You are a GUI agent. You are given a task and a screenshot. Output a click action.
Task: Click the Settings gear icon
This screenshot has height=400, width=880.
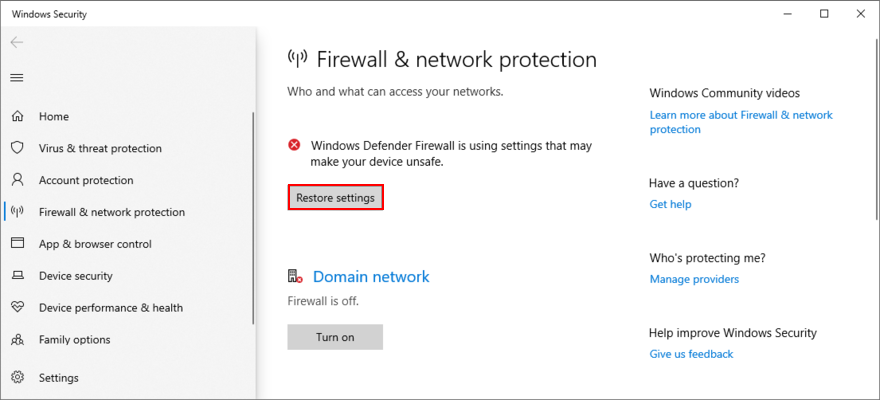point(17,377)
